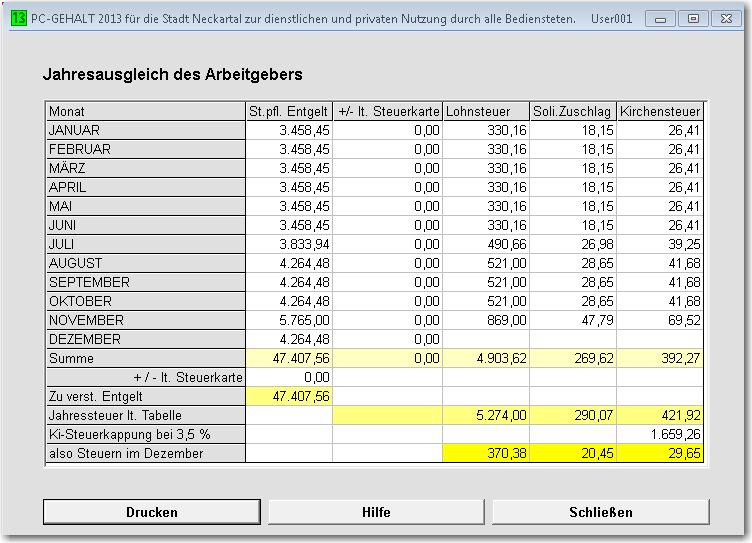This screenshot has height=543, width=752.
Task: Open Hilfe for this dialog
Action: coord(376,512)
